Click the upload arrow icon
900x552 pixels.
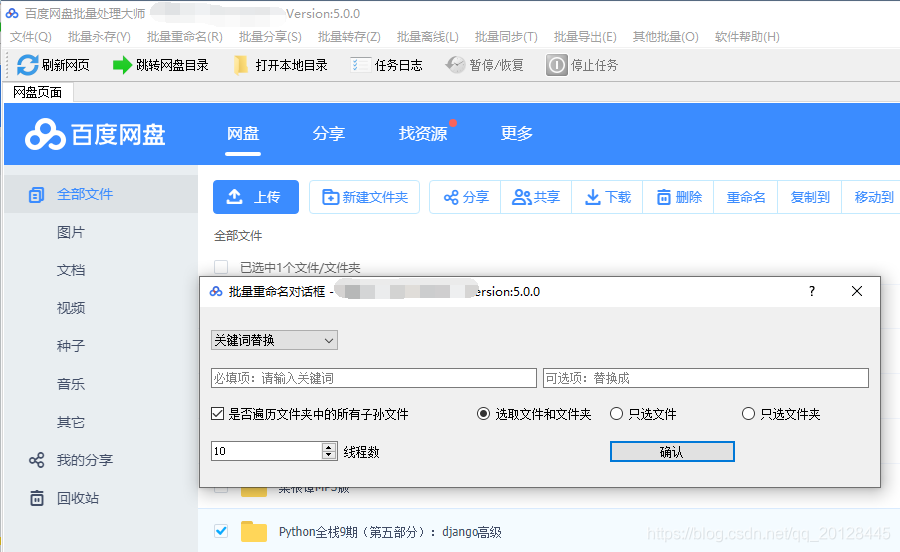(234, 197)
